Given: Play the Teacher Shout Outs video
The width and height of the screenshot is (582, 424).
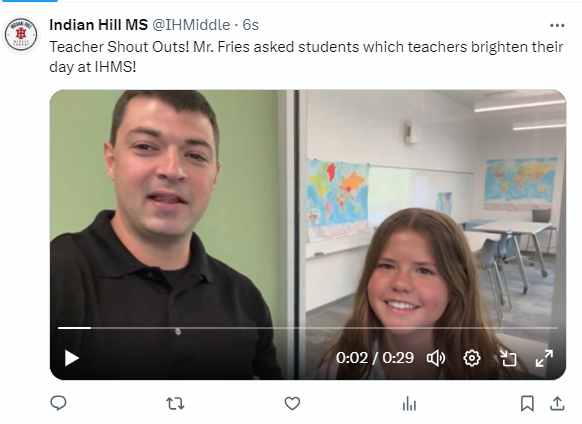Looking at the screenshot, I should pos(72,358).
